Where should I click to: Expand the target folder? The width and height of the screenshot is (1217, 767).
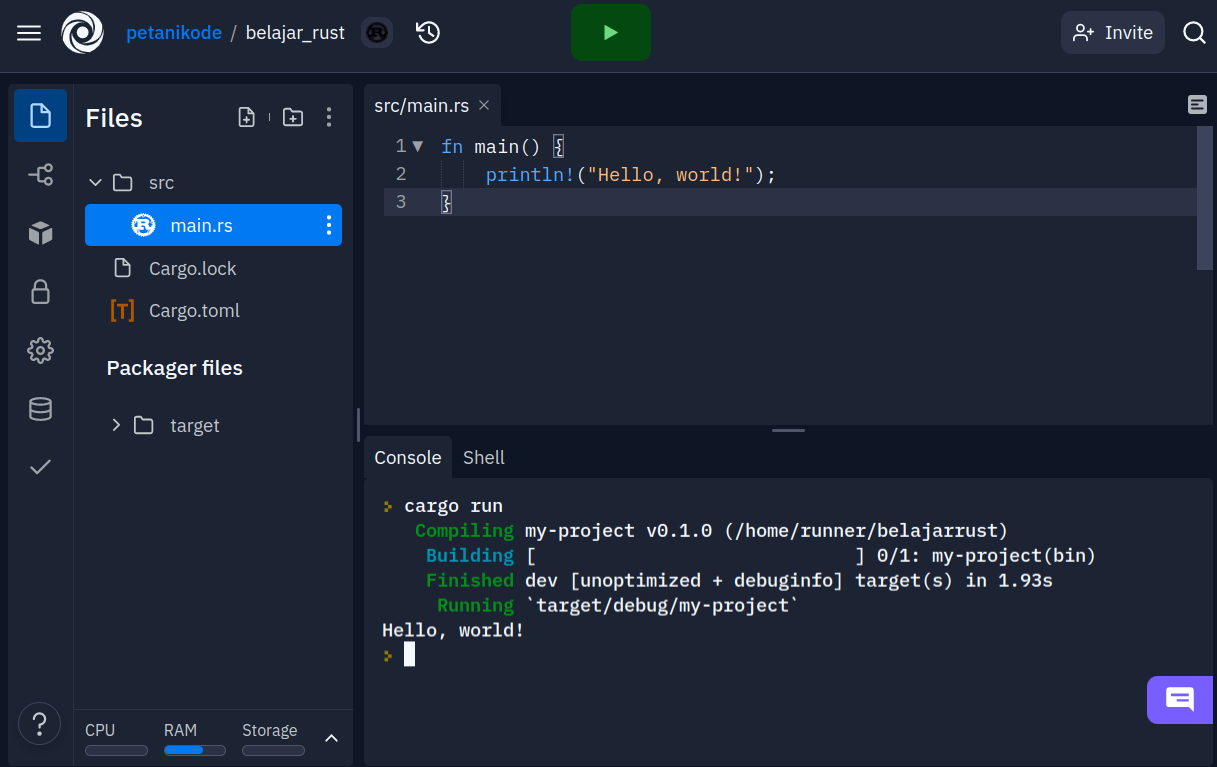[115, 425]
